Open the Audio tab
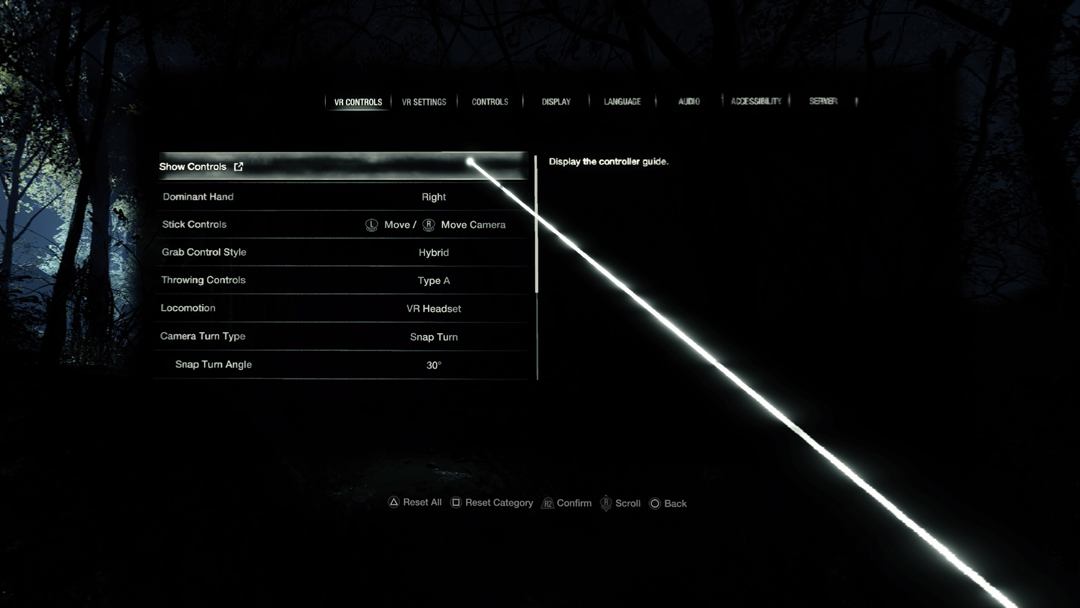 689,102
